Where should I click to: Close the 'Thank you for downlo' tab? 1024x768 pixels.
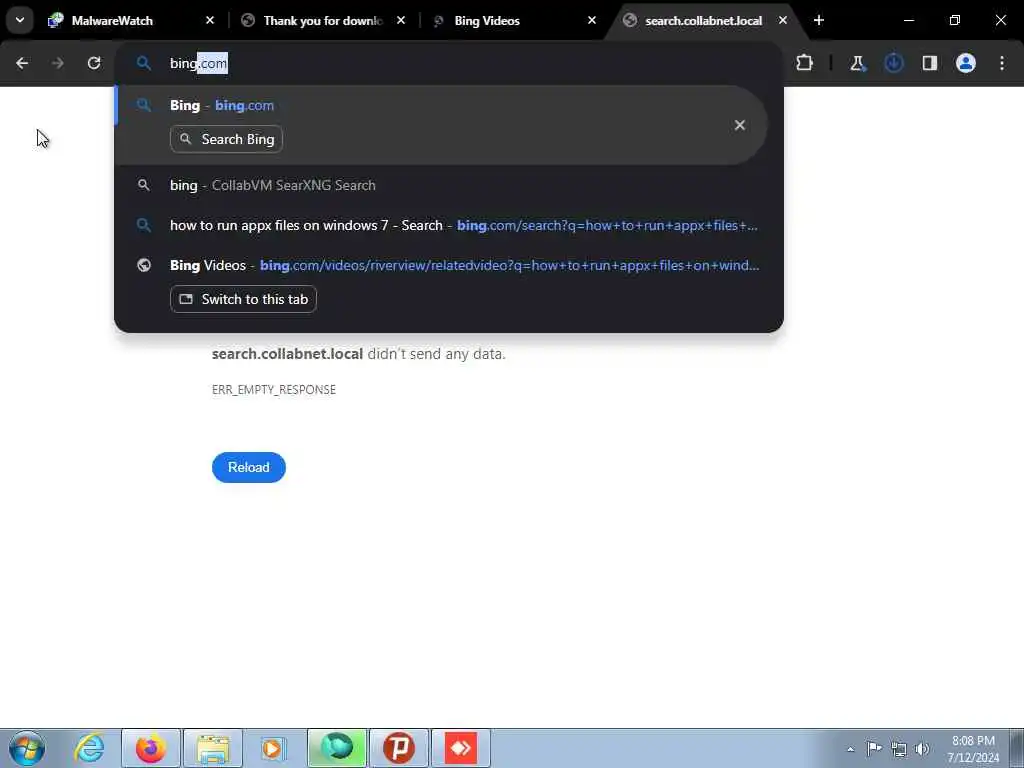pyautogui.click(x=401, y=20)
